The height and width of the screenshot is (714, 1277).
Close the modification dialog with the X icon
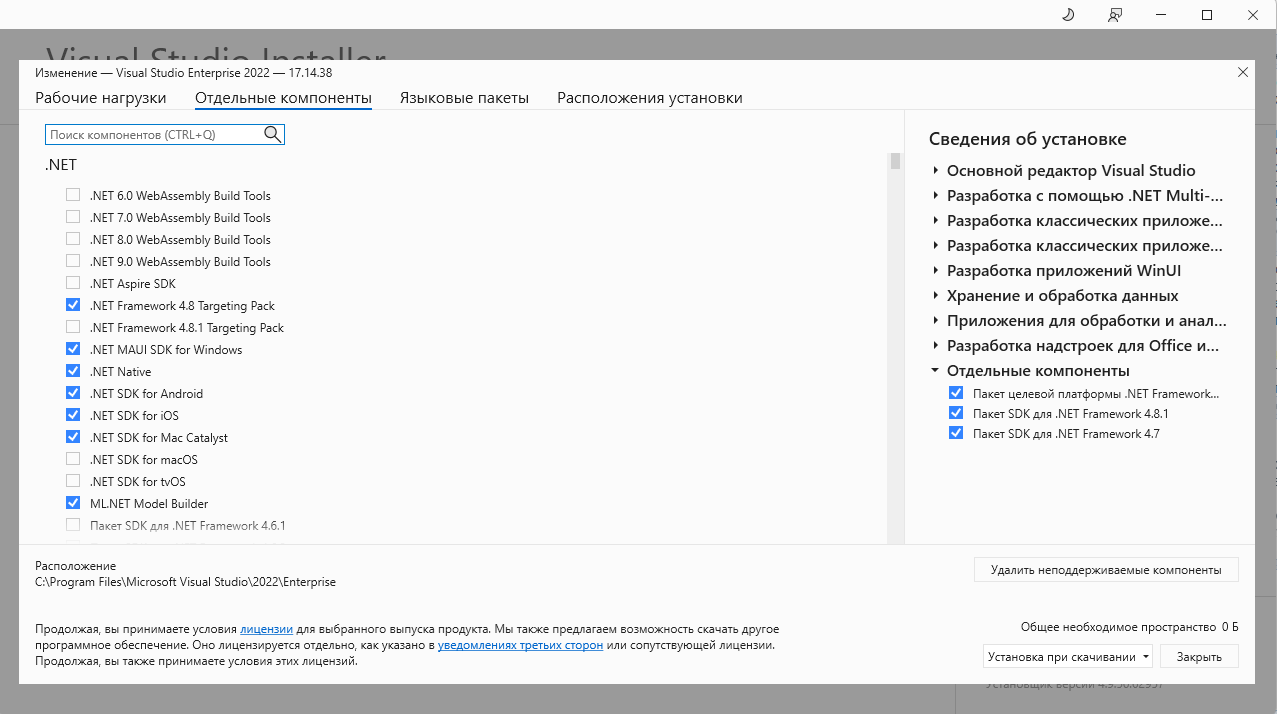[1243, 72]
